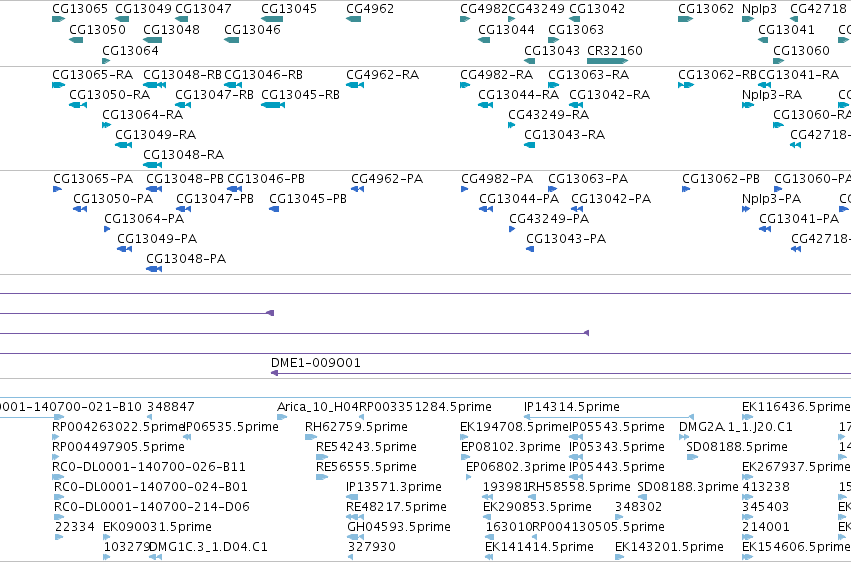Click the EK116436.5prime EST label

(796, 407)
